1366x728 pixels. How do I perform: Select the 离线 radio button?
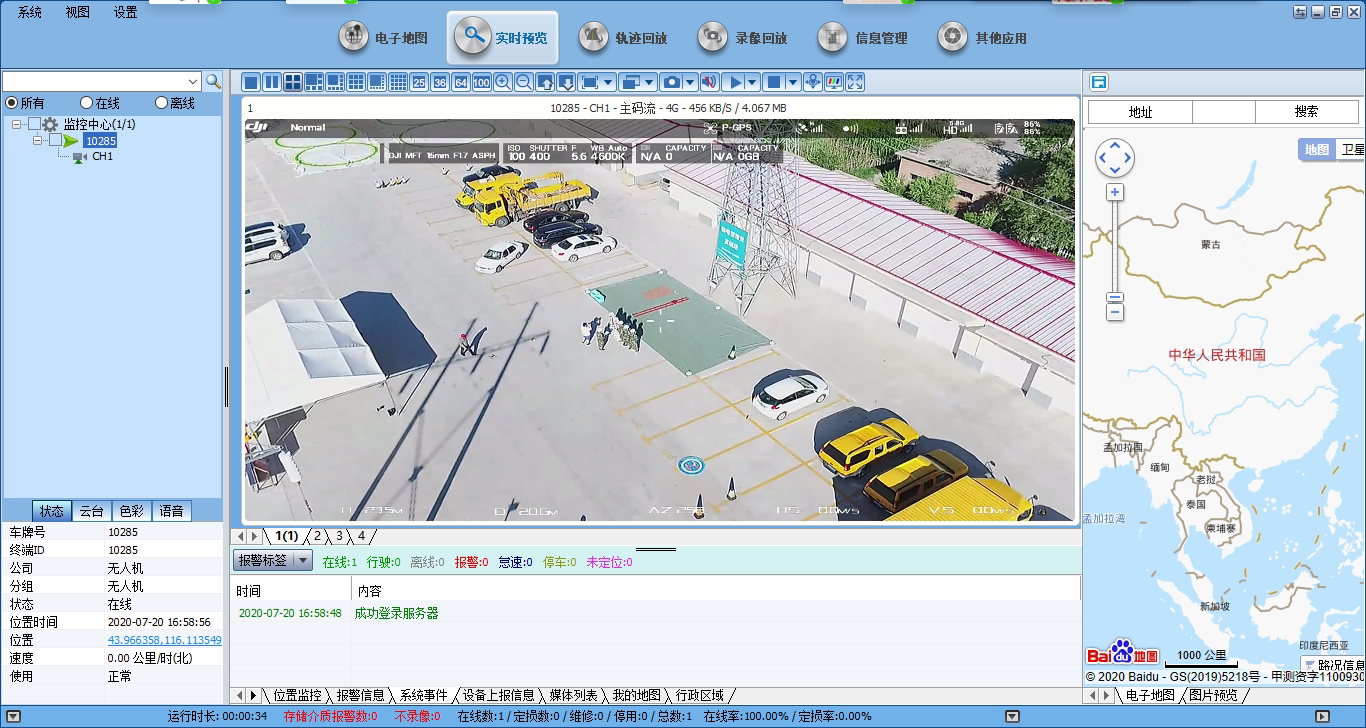click(162, 103)
